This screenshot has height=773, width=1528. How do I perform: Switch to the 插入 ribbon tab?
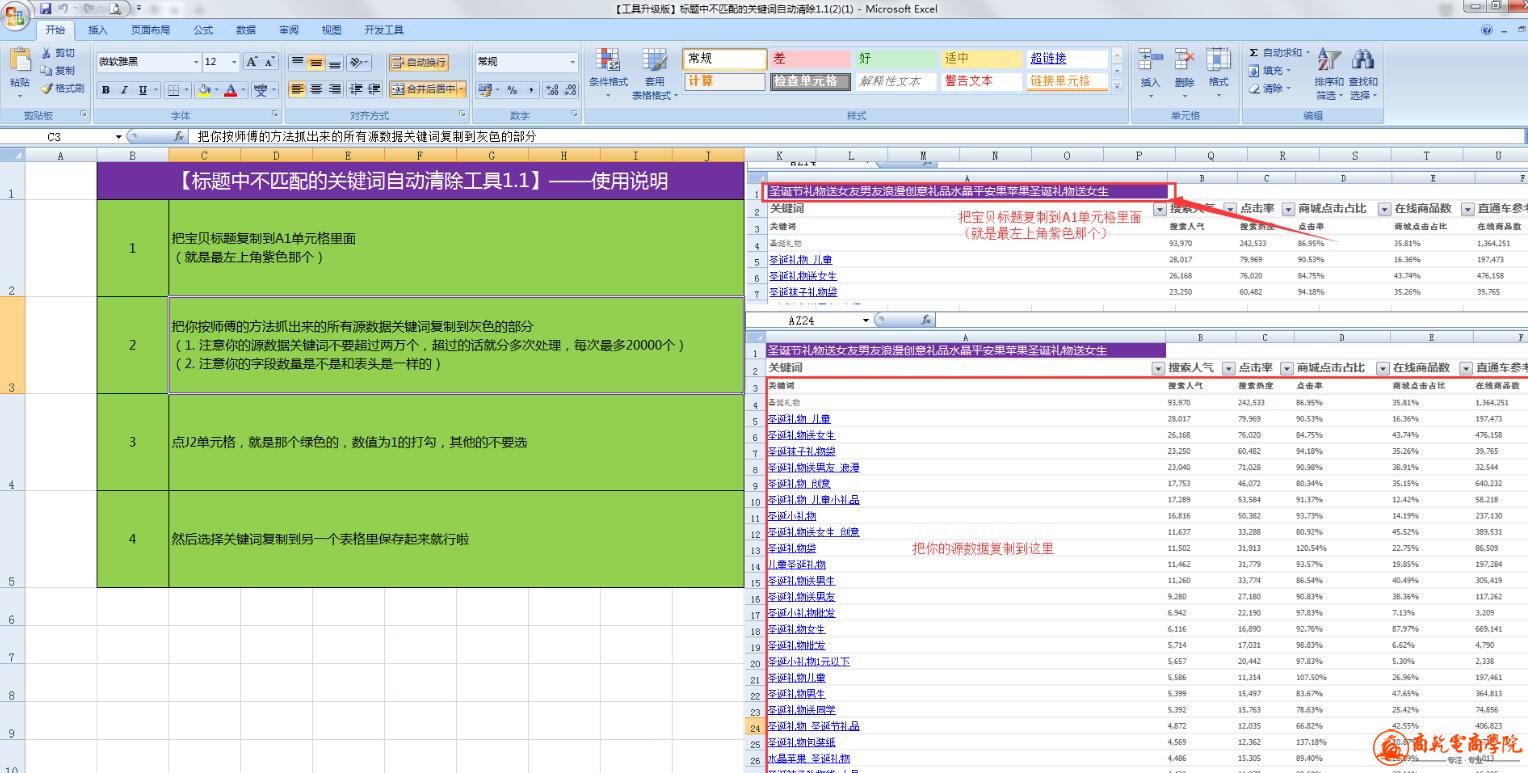97,30
